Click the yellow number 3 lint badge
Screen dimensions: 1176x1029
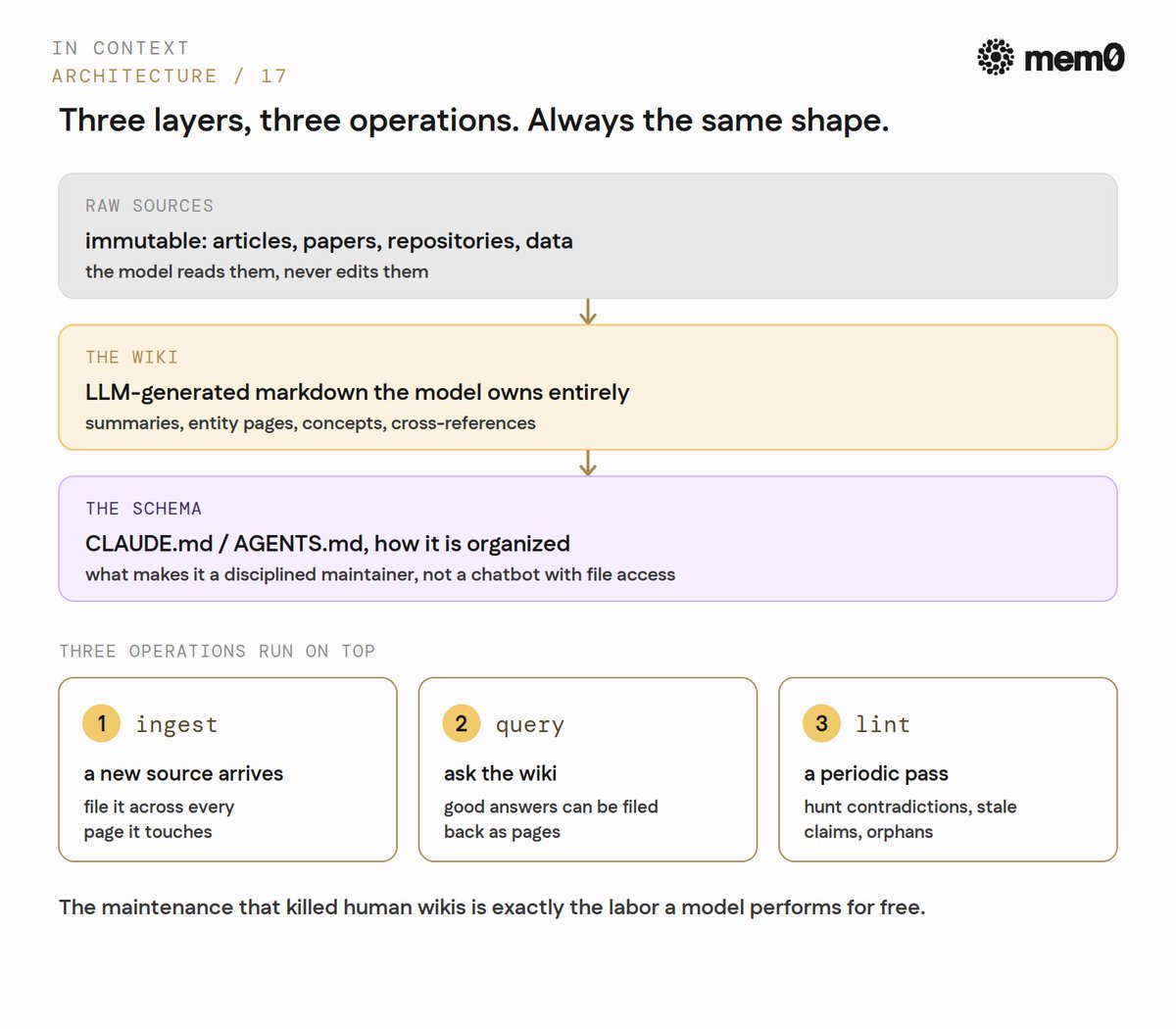[x=821, y=723]
